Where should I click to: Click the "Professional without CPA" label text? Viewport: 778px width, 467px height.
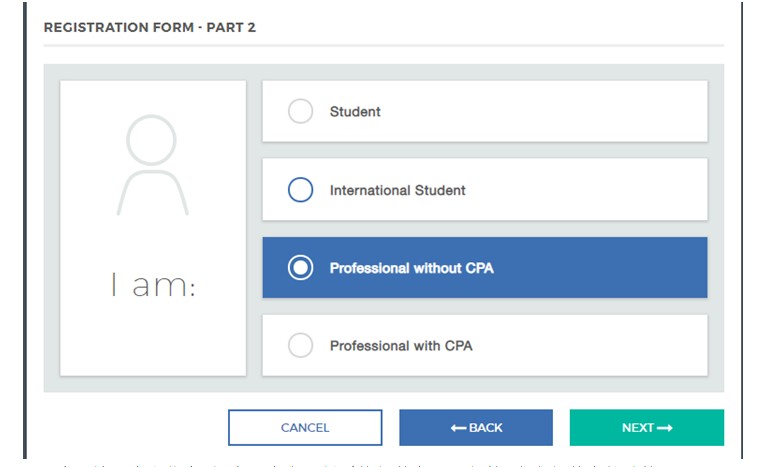(x=411, y=268)
